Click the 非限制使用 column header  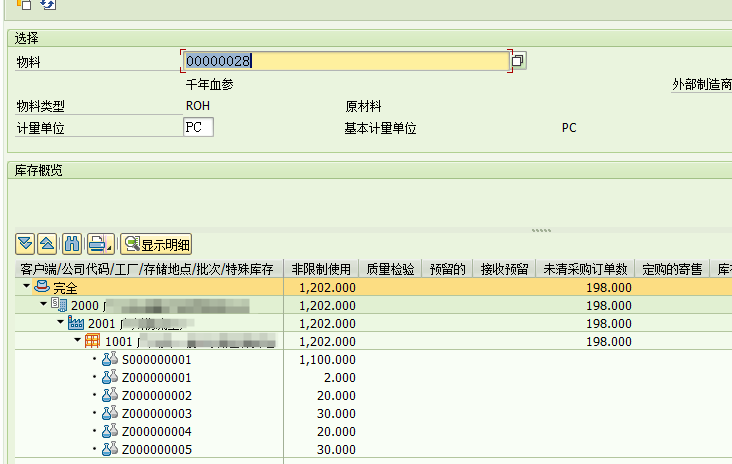[x=322, y=269]
